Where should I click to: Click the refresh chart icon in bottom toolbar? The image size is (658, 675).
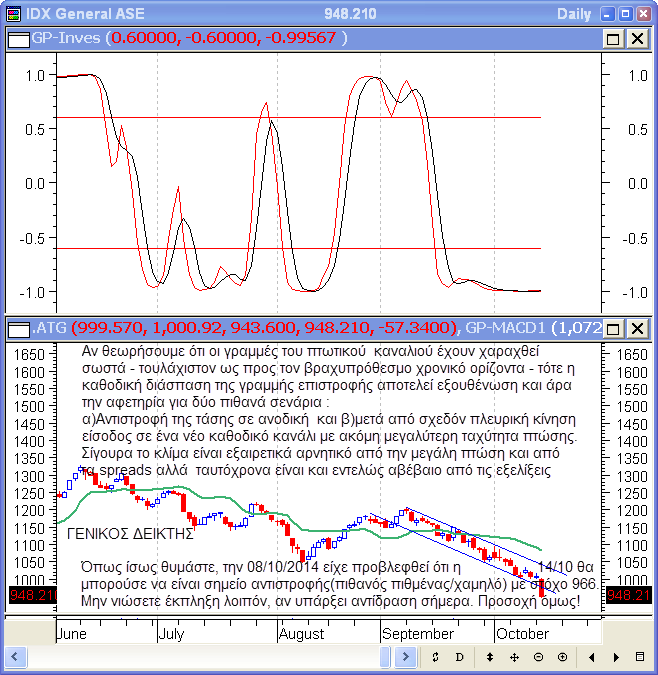click(x=436, y=656)
